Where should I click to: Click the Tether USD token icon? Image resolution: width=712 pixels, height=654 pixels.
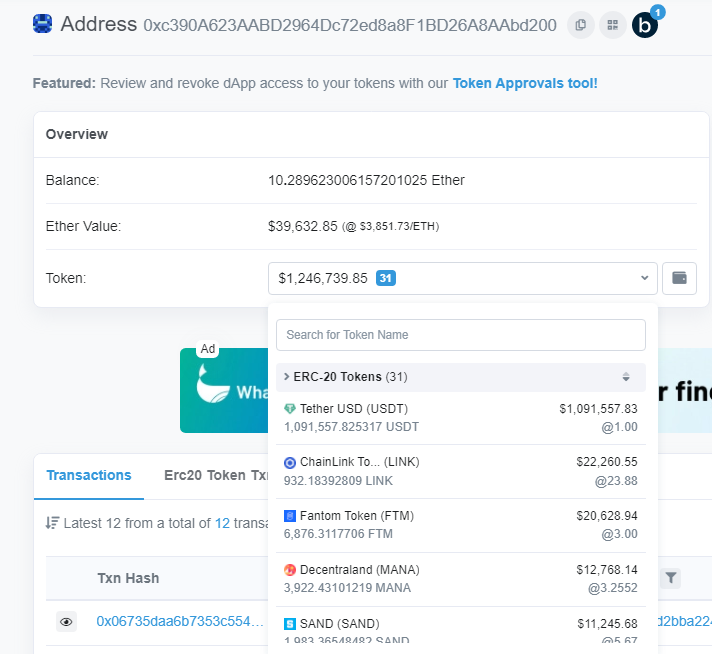[290, 409]
